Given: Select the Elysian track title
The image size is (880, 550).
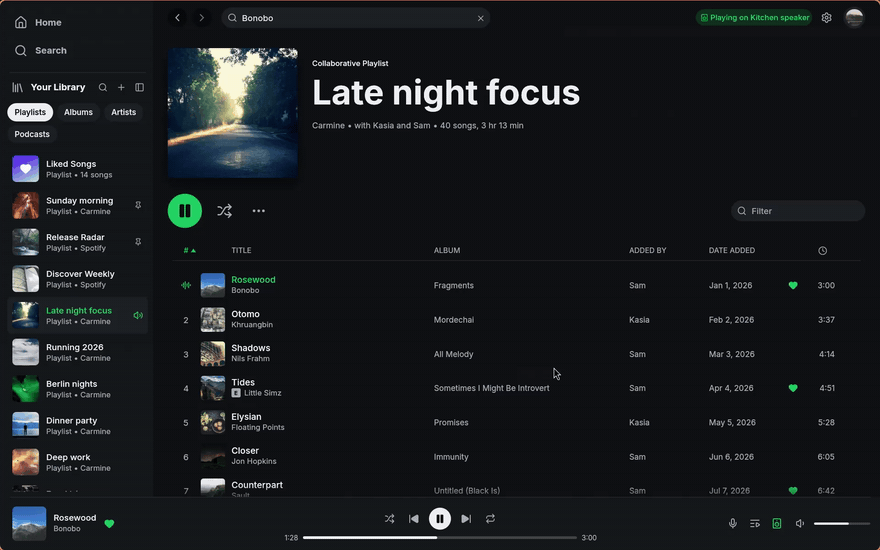Looking at the screenshot, I should point(246,417).
